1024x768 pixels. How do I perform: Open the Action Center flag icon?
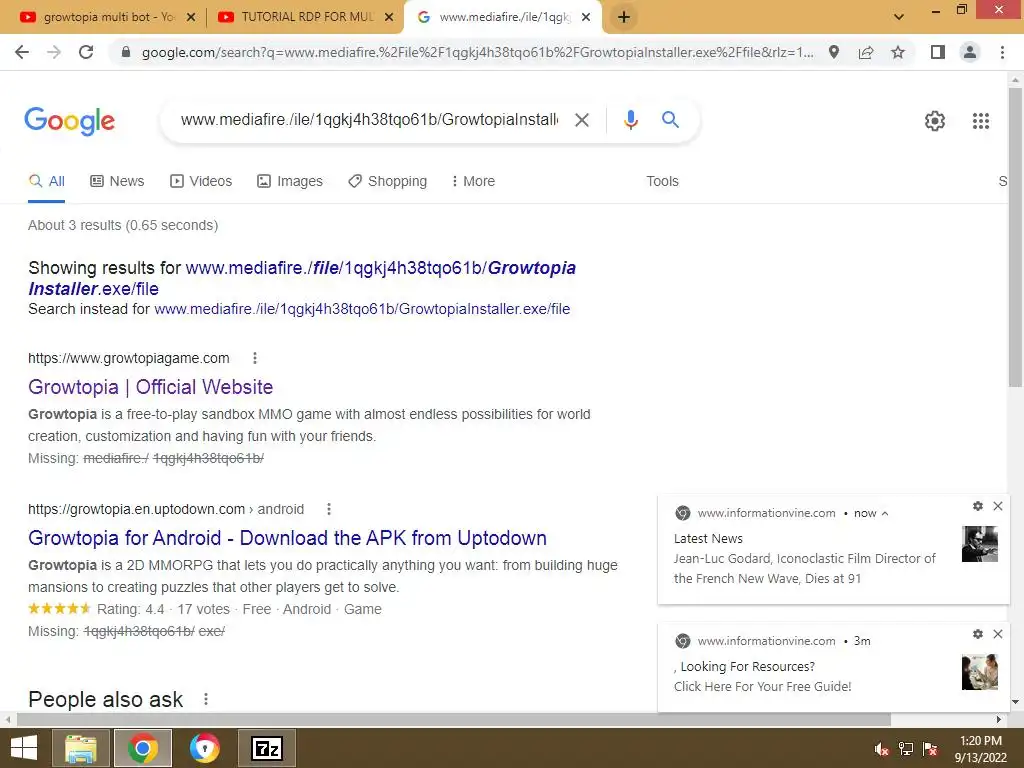tap(930, 749)
